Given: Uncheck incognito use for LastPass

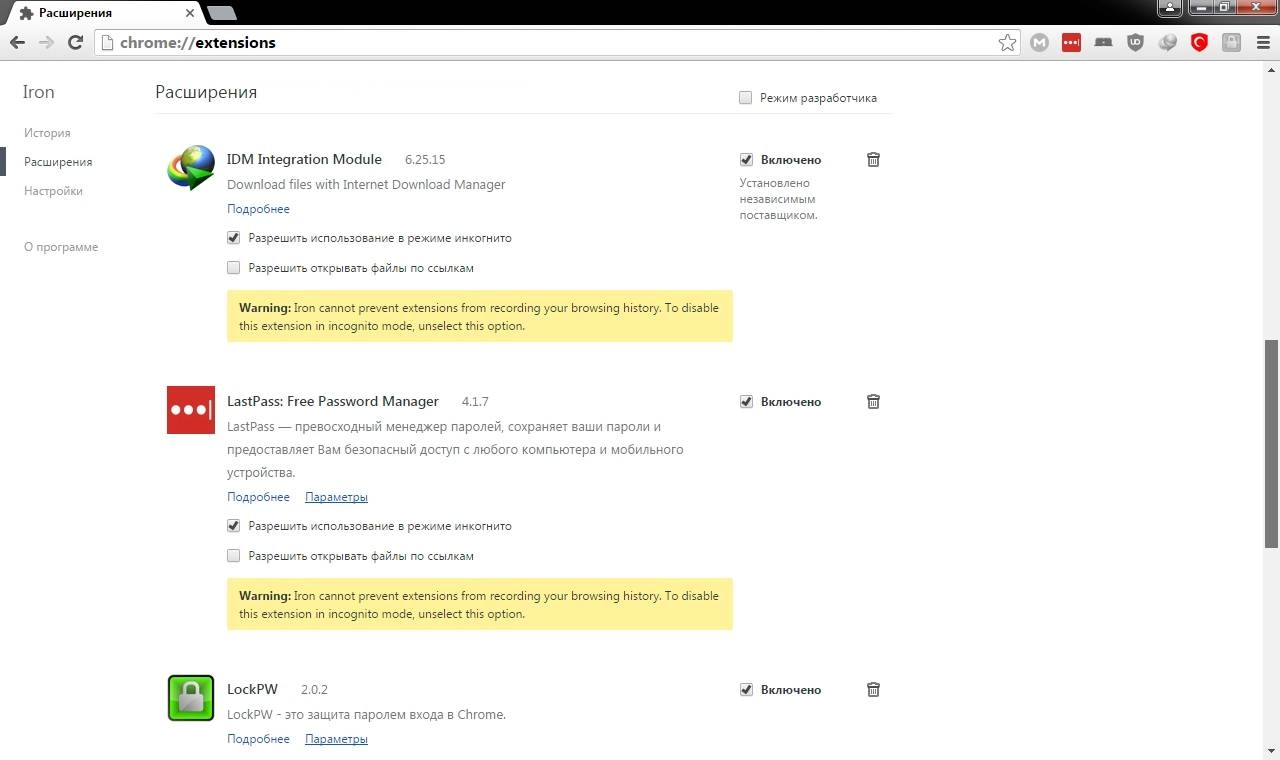Looking at the screenshot, I should point(233,526).
